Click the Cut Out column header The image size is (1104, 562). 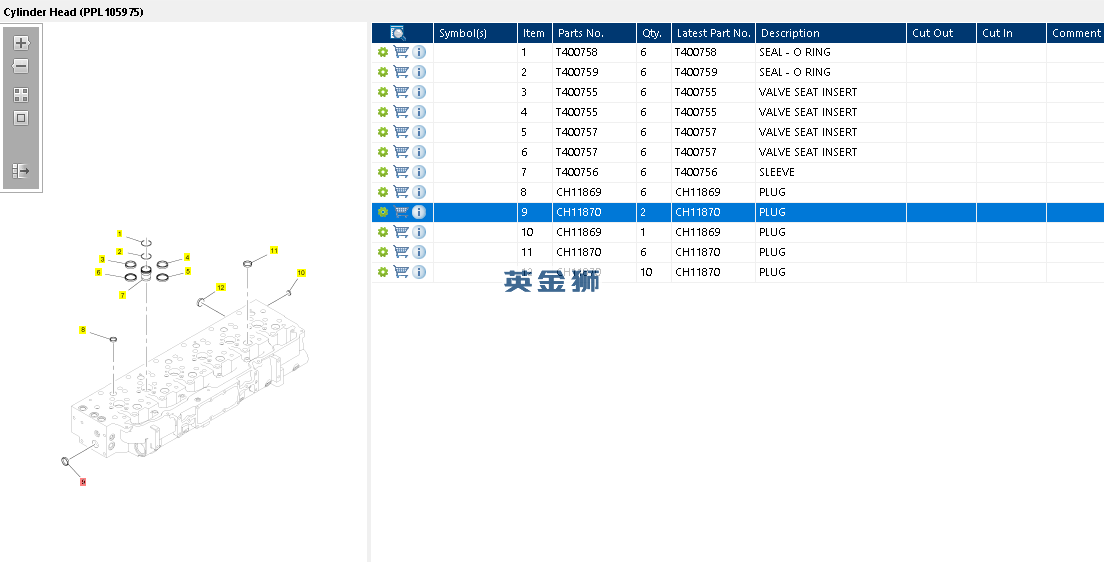(941, 33)
